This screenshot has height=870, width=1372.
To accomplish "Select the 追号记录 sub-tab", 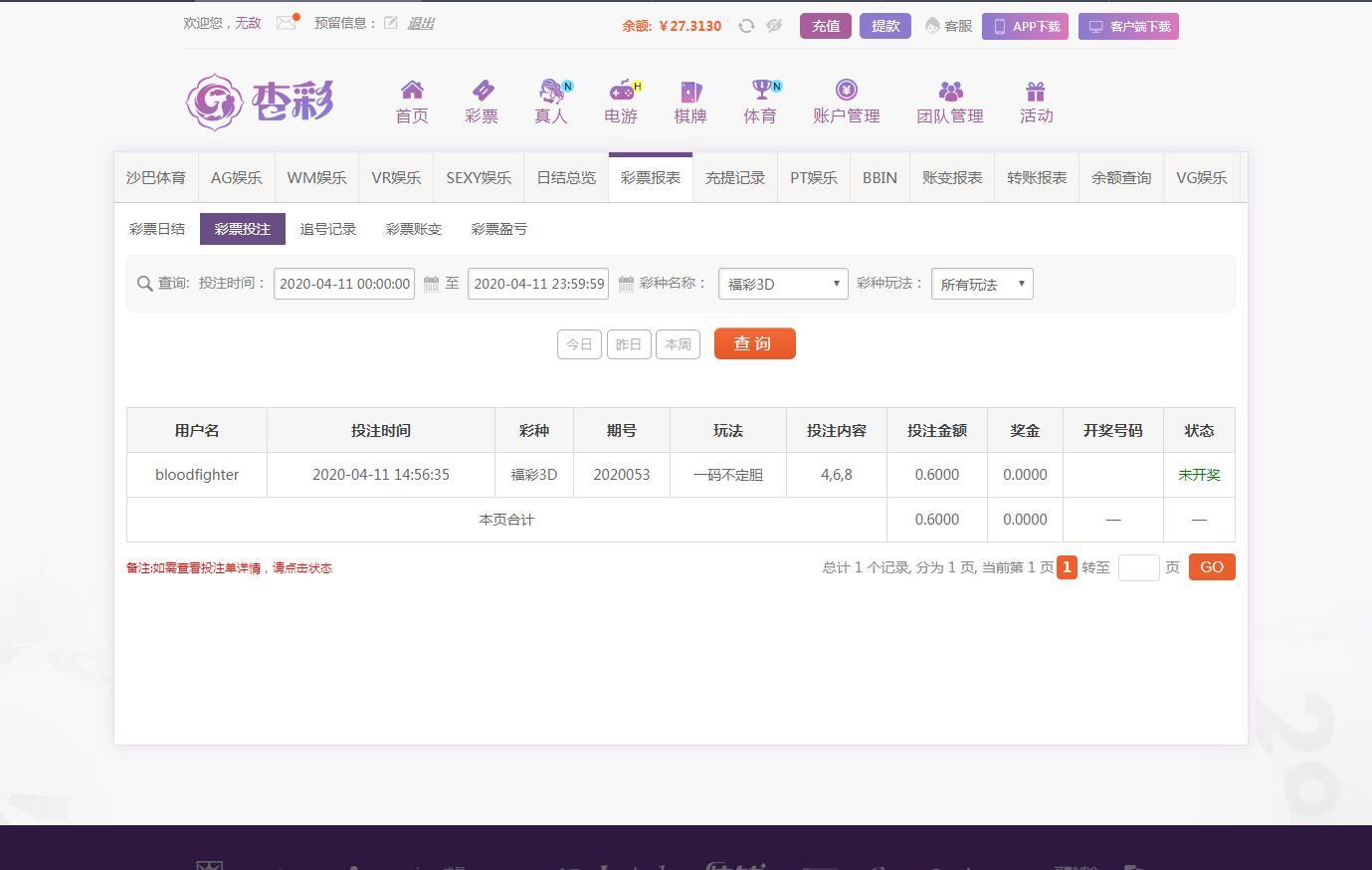I will (x=327, y=229).
